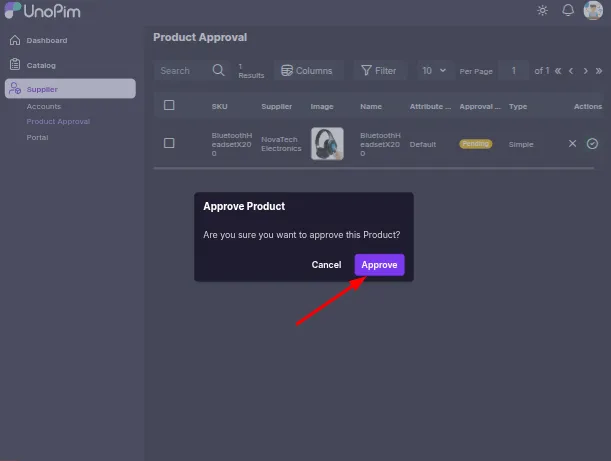Screen dimensions: 611x461
Task: Go to previous page arrow
Action: click(571, 71)
